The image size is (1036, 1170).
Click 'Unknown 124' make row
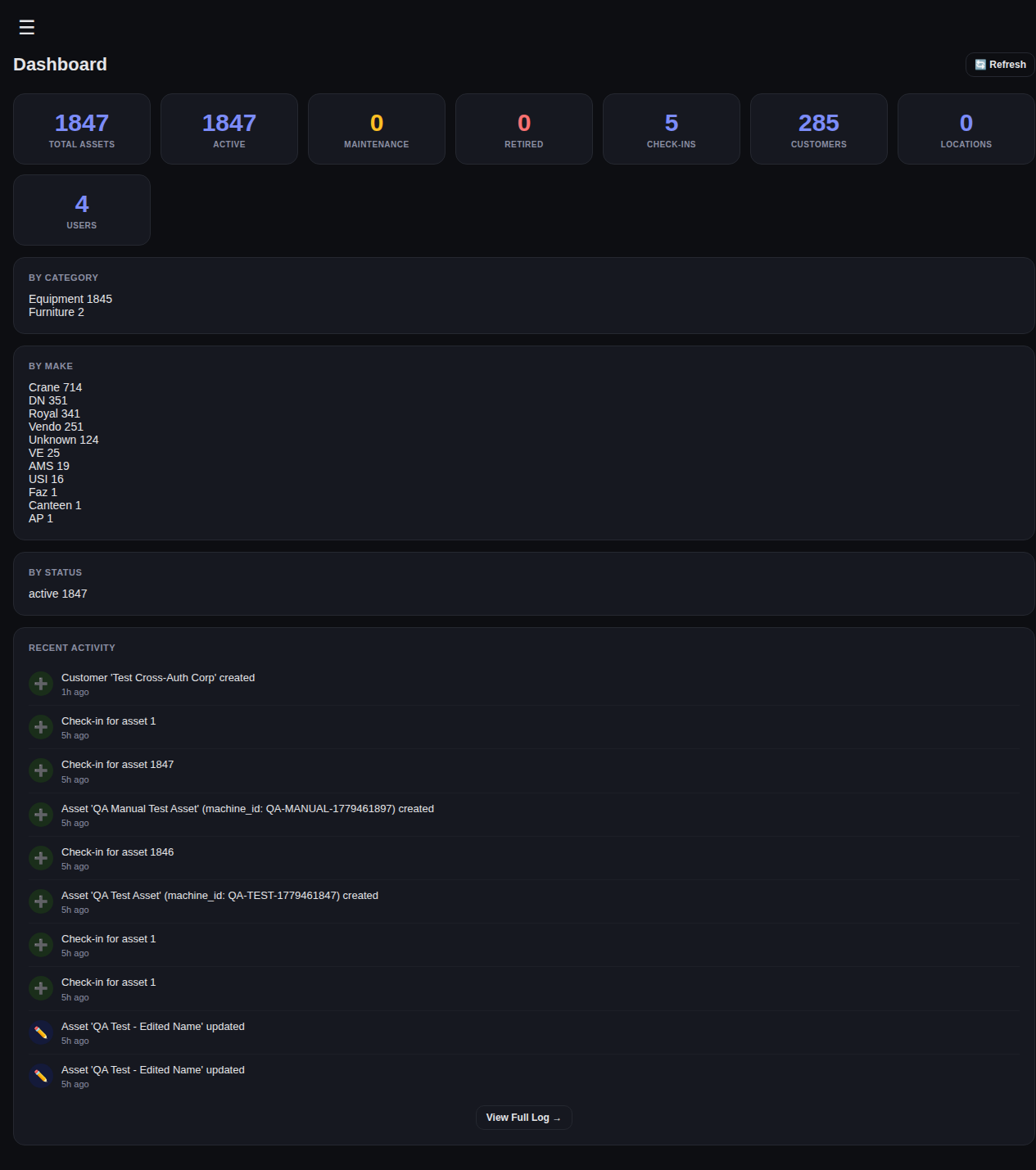[64, 440]
